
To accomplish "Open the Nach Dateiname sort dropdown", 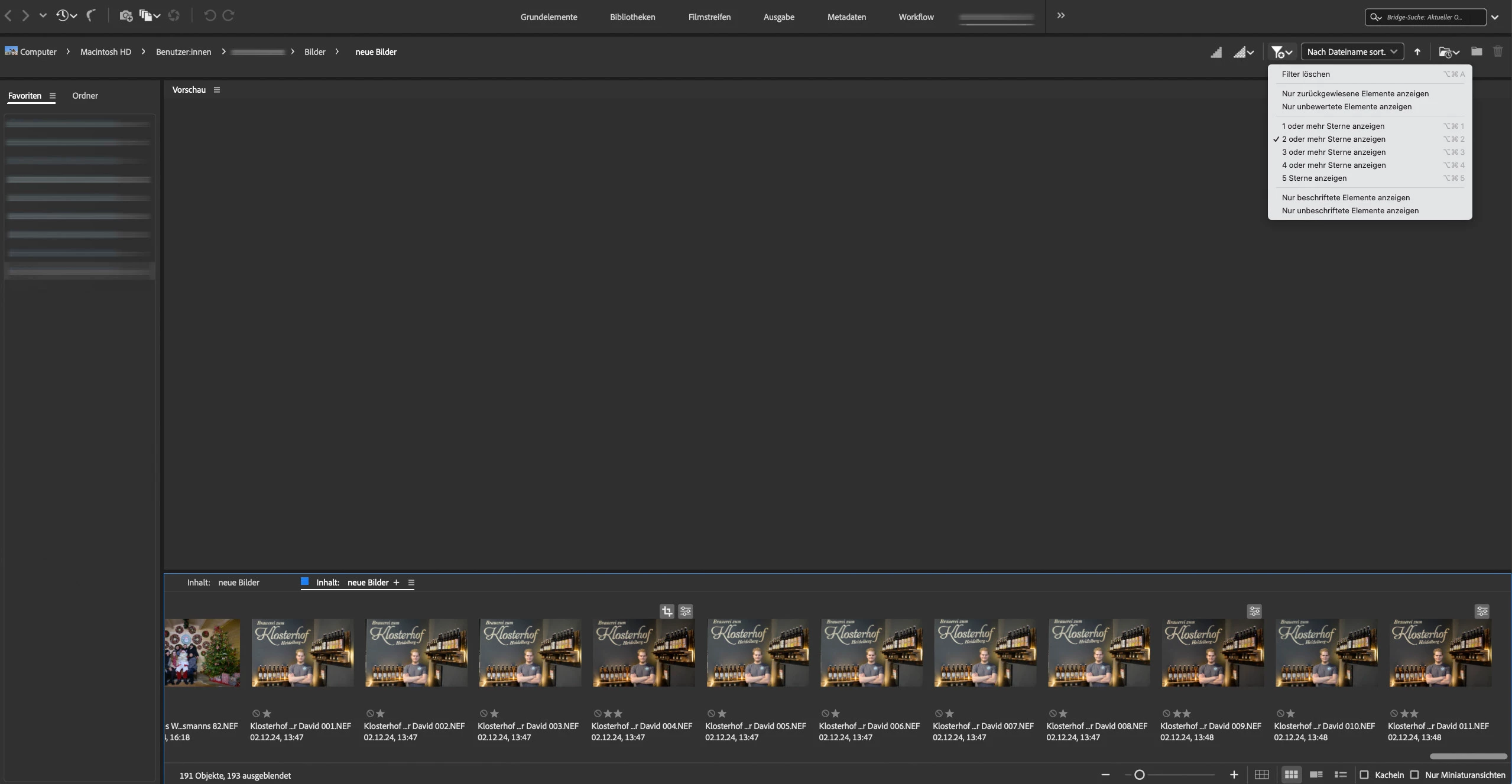I will click(1351, 52).
